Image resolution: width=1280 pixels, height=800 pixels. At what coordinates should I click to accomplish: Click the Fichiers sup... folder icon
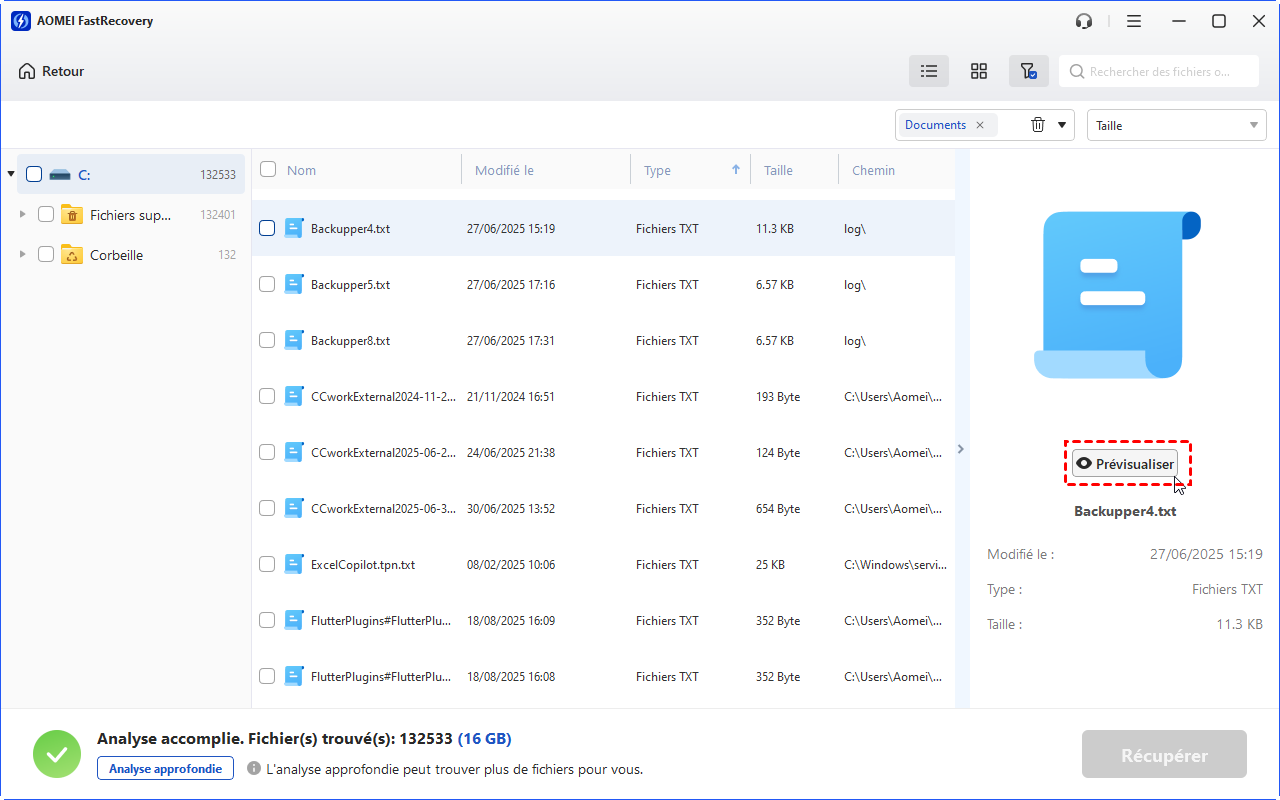(72, 214)
